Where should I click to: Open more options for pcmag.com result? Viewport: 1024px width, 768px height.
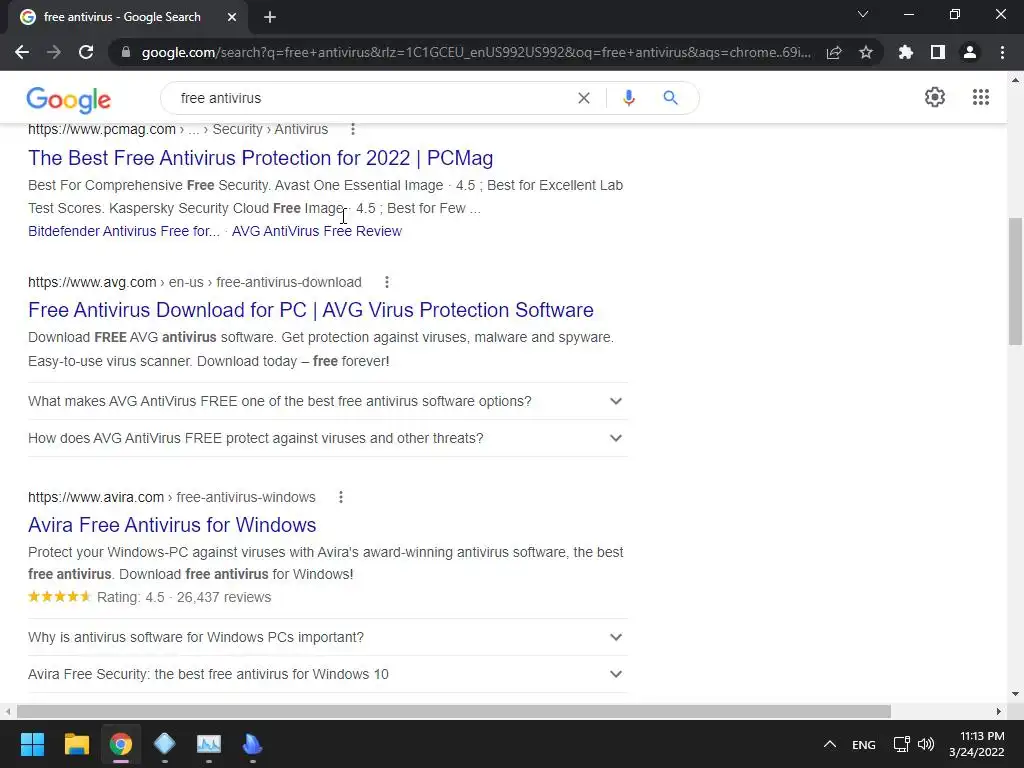pyautogui.click(x=353, y=129)
